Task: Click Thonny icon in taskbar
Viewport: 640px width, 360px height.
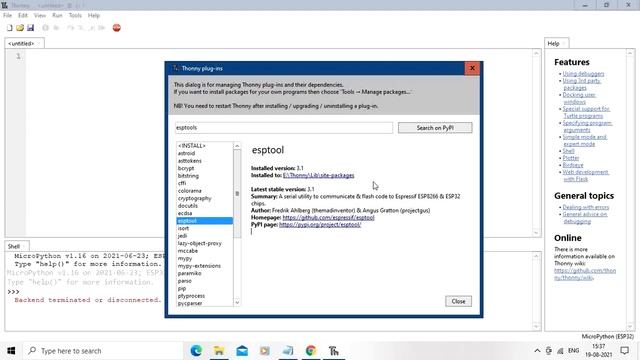Action: coord(334,351)
